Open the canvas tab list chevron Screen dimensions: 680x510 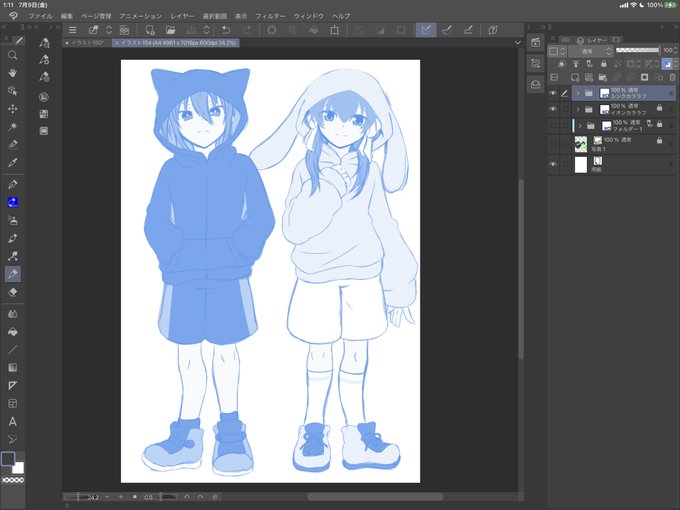(517, 42)
